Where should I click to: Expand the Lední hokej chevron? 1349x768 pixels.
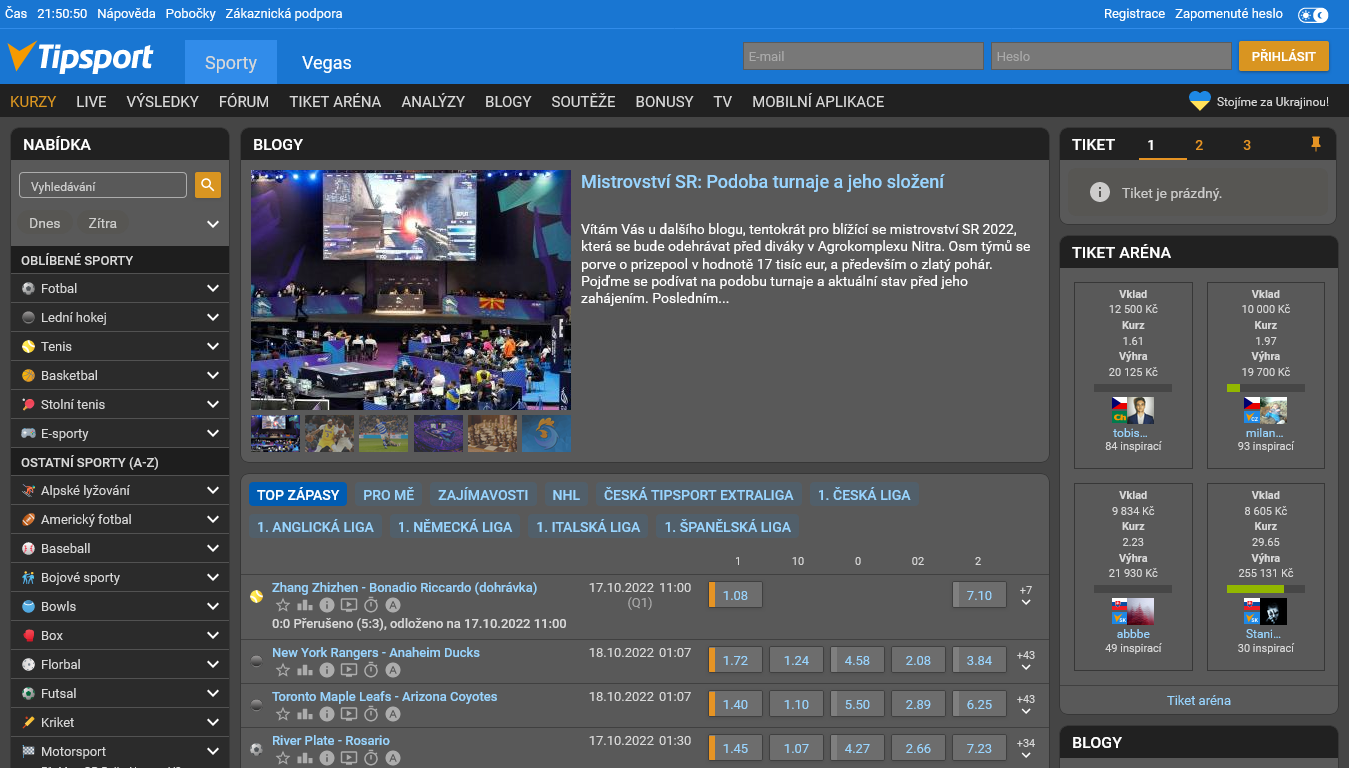point(212,317)
